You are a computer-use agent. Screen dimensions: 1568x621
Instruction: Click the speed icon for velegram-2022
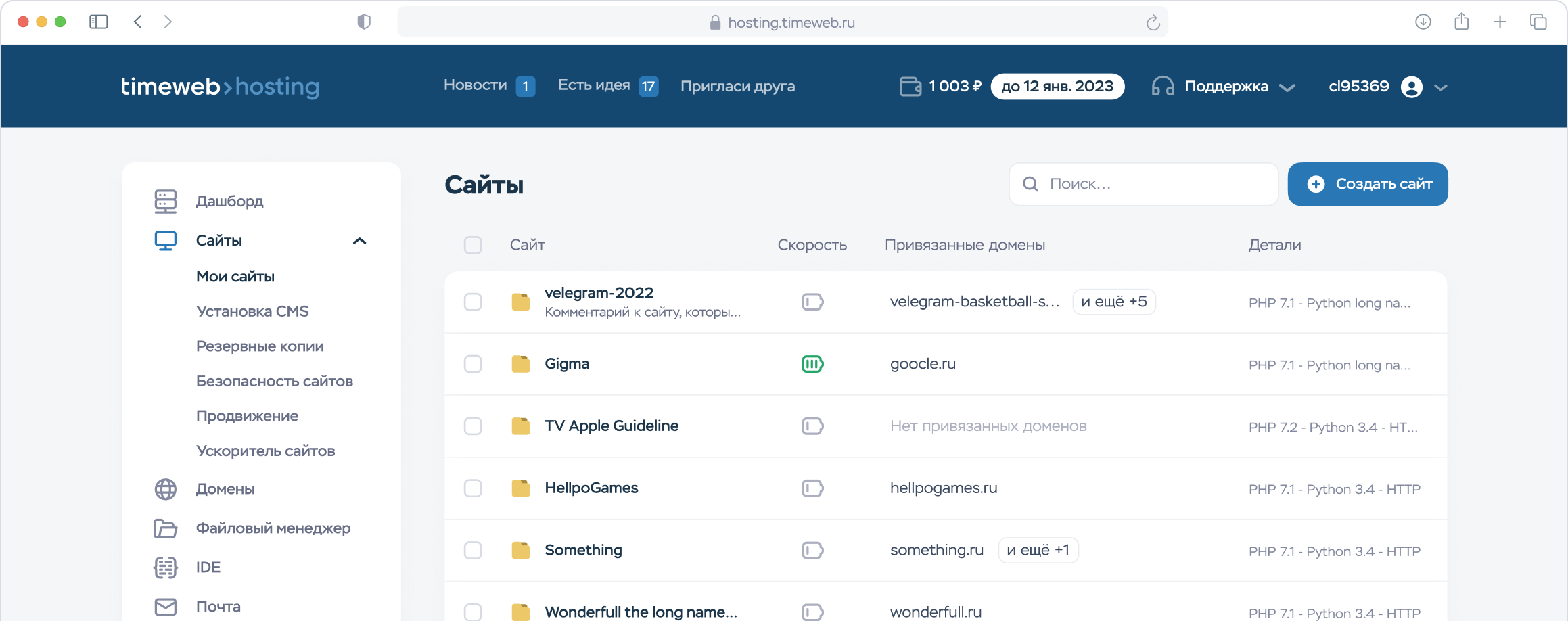point(812,302)
